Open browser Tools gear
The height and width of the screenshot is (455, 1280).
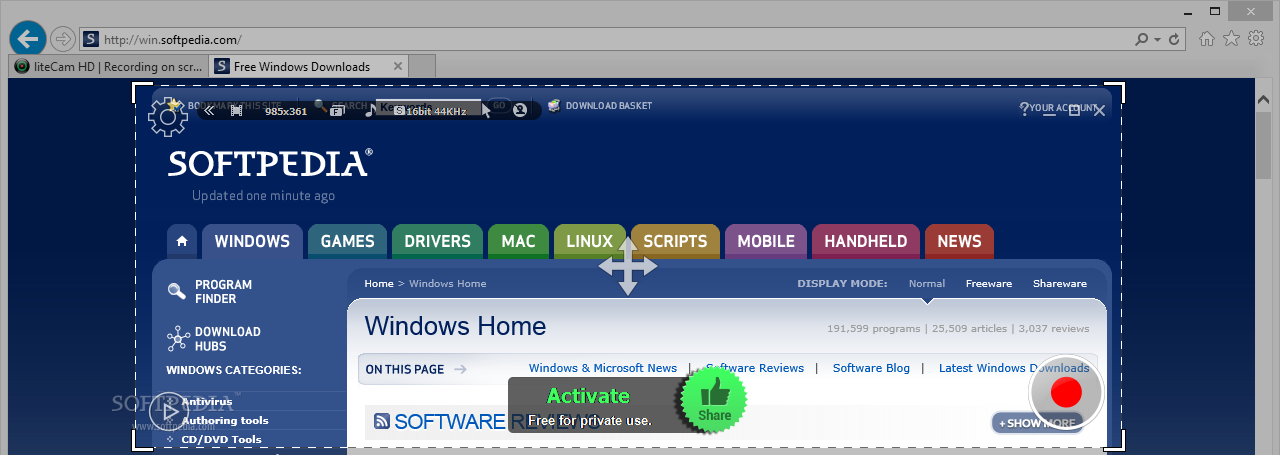pos(1256,38)
